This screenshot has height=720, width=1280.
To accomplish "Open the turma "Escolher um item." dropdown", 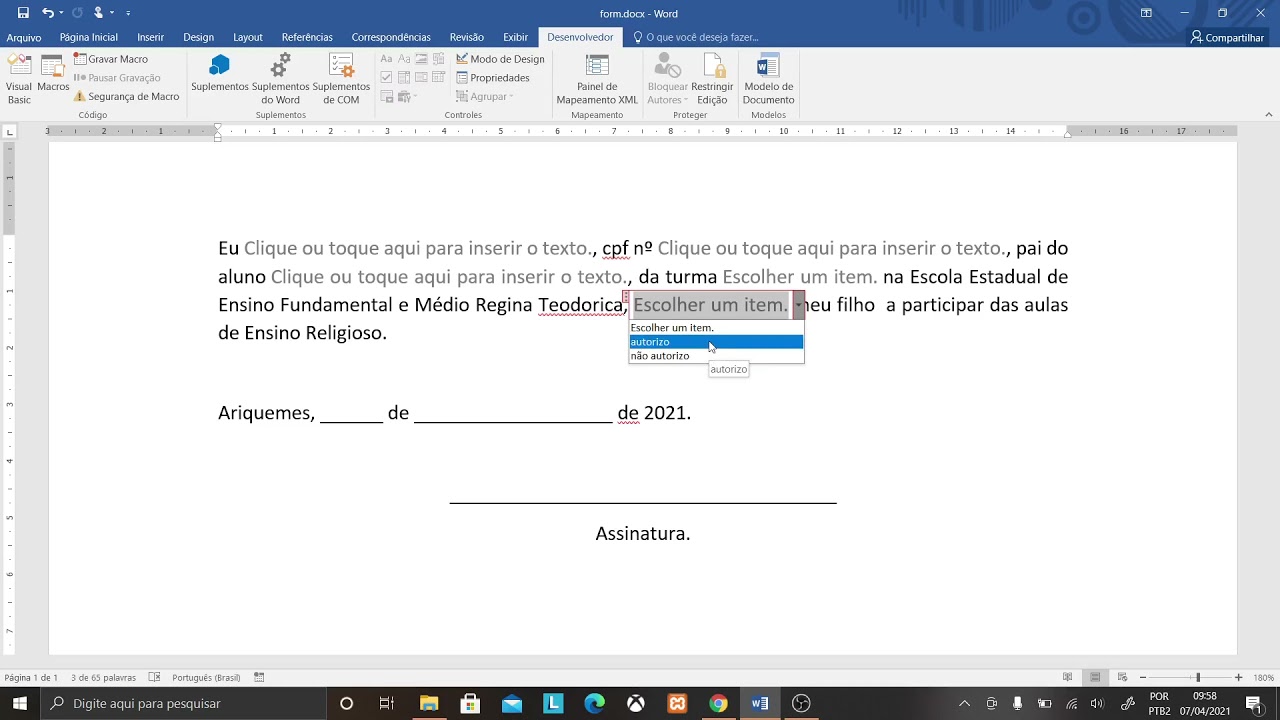I will tap(800, 277).
